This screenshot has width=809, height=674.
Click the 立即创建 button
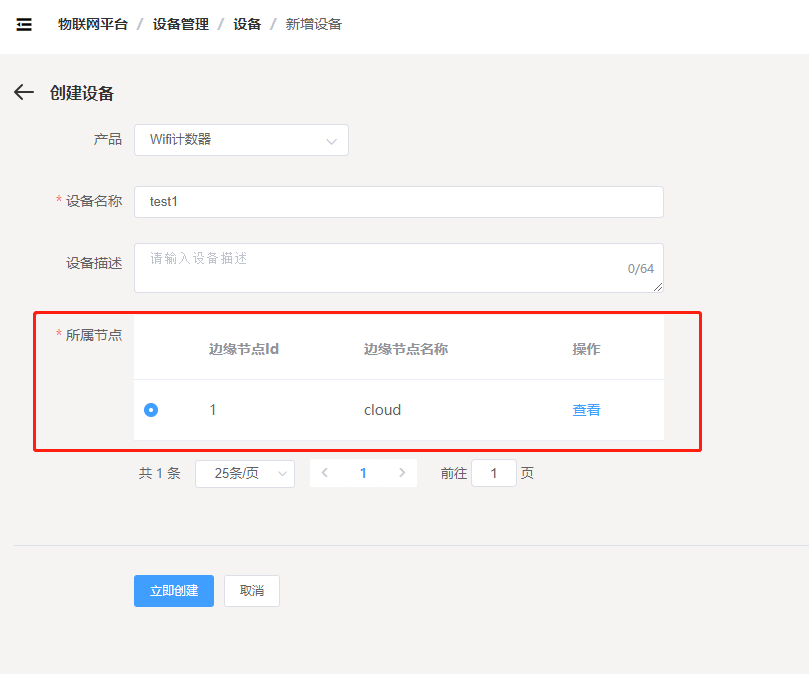pos(174,591)
